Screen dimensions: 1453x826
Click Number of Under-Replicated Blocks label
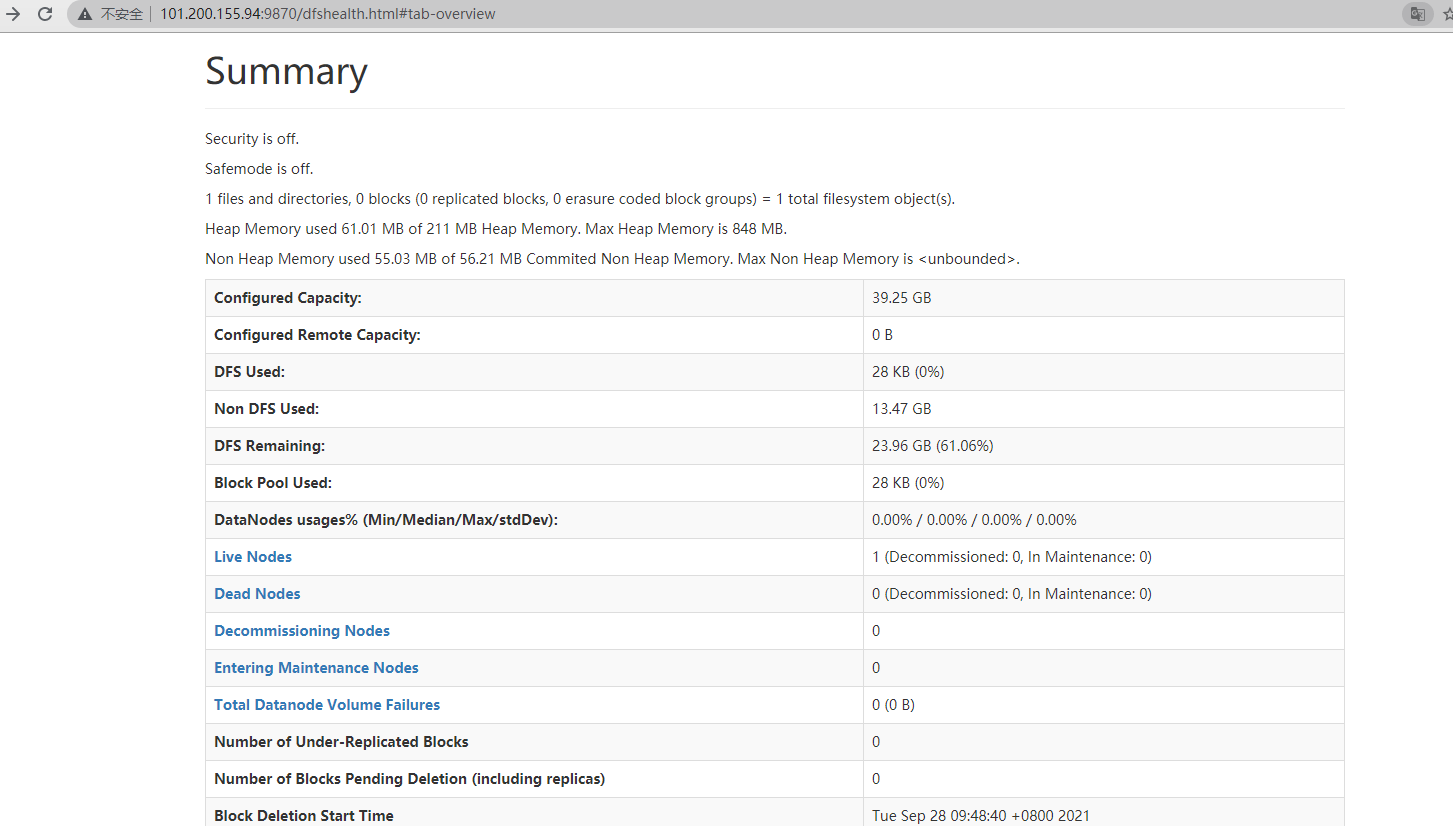click(341, 742)
